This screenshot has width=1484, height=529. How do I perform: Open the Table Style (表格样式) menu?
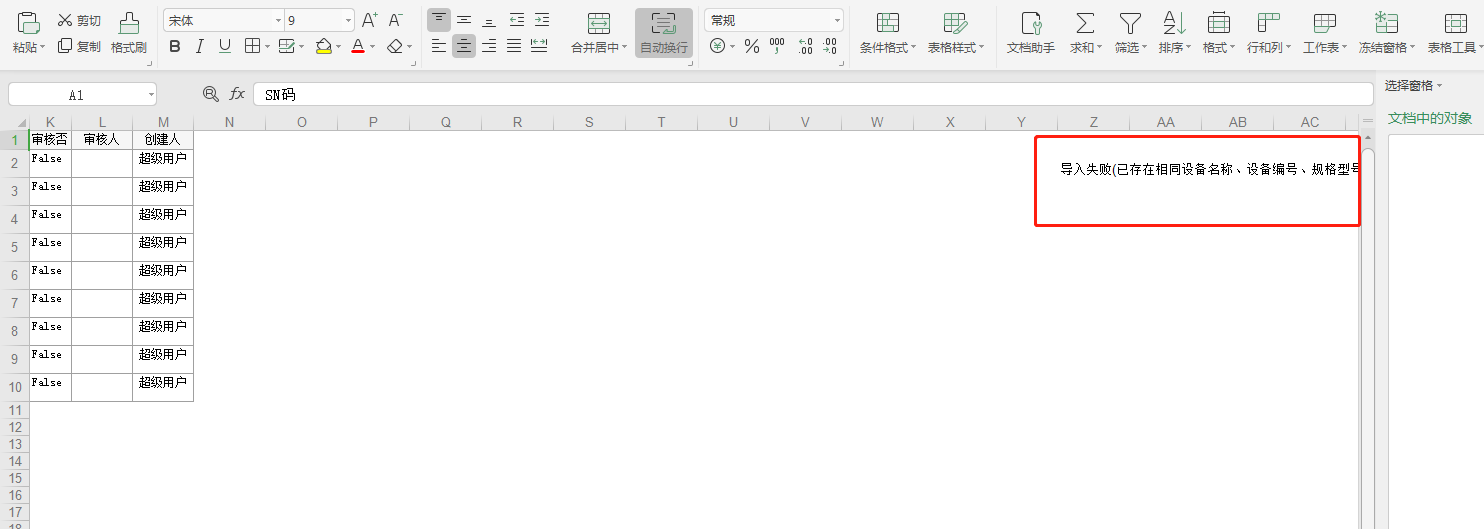[955, 24]
